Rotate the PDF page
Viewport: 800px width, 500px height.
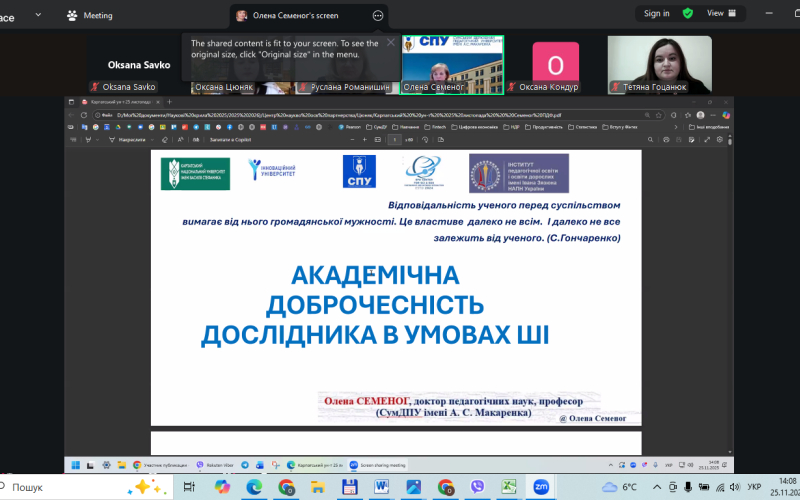click(x=425, y=140)
